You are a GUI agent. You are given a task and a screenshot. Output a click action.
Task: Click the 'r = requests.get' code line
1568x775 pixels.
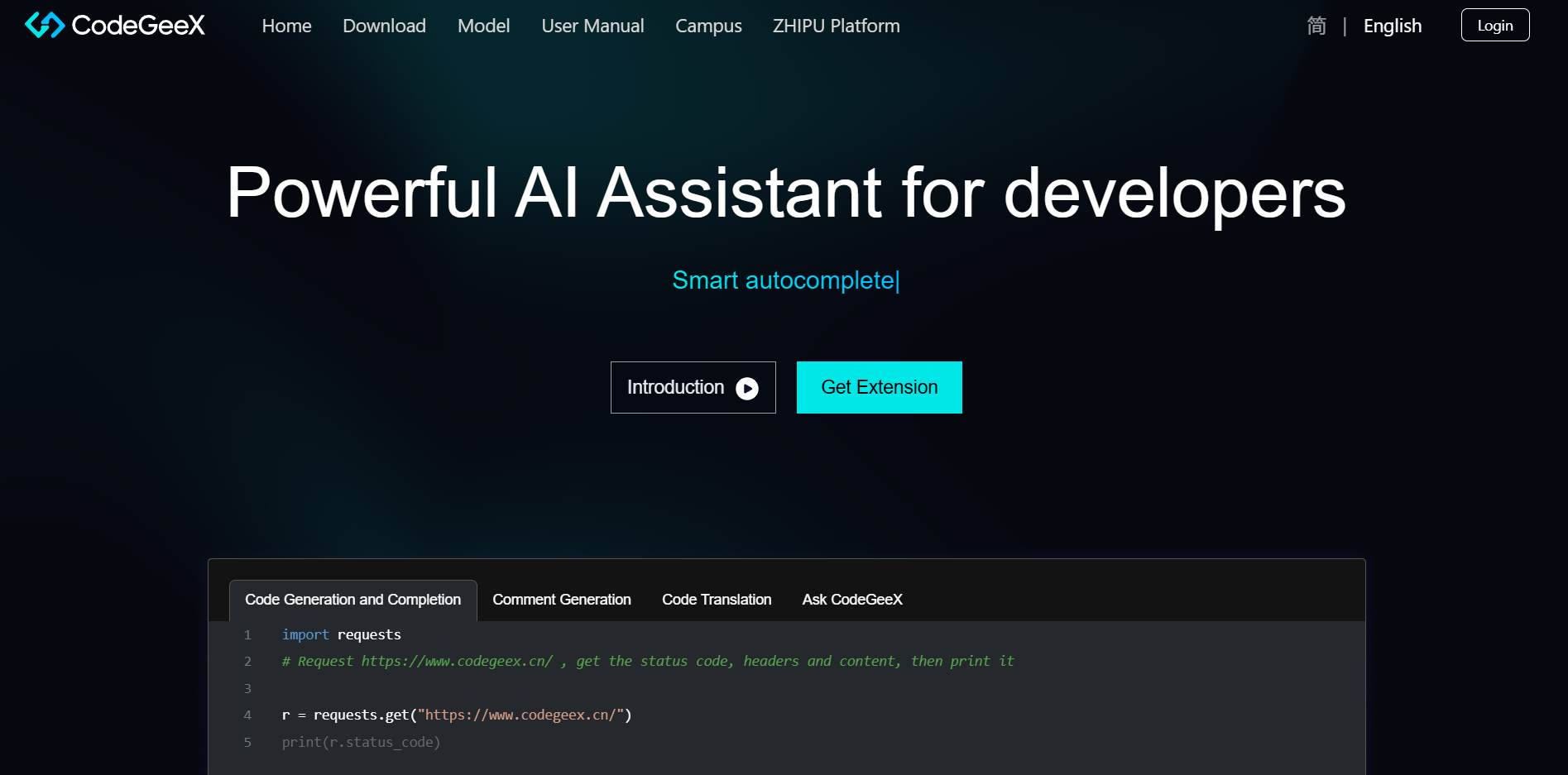pos(457,715)
